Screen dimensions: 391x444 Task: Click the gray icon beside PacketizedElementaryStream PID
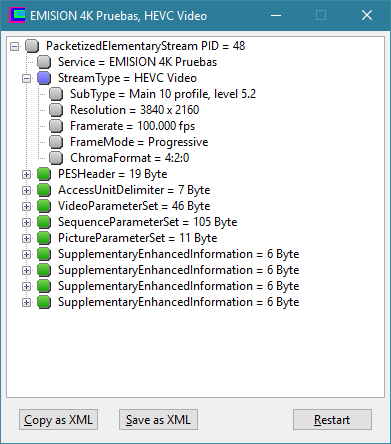[32, 46]
